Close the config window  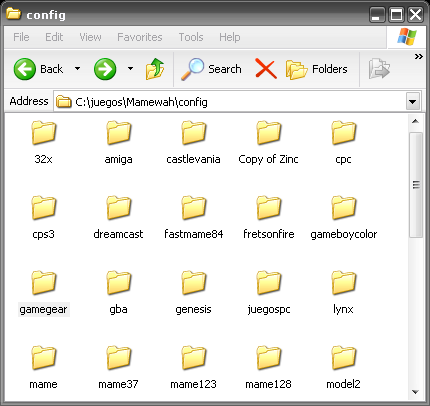point(416,15)
